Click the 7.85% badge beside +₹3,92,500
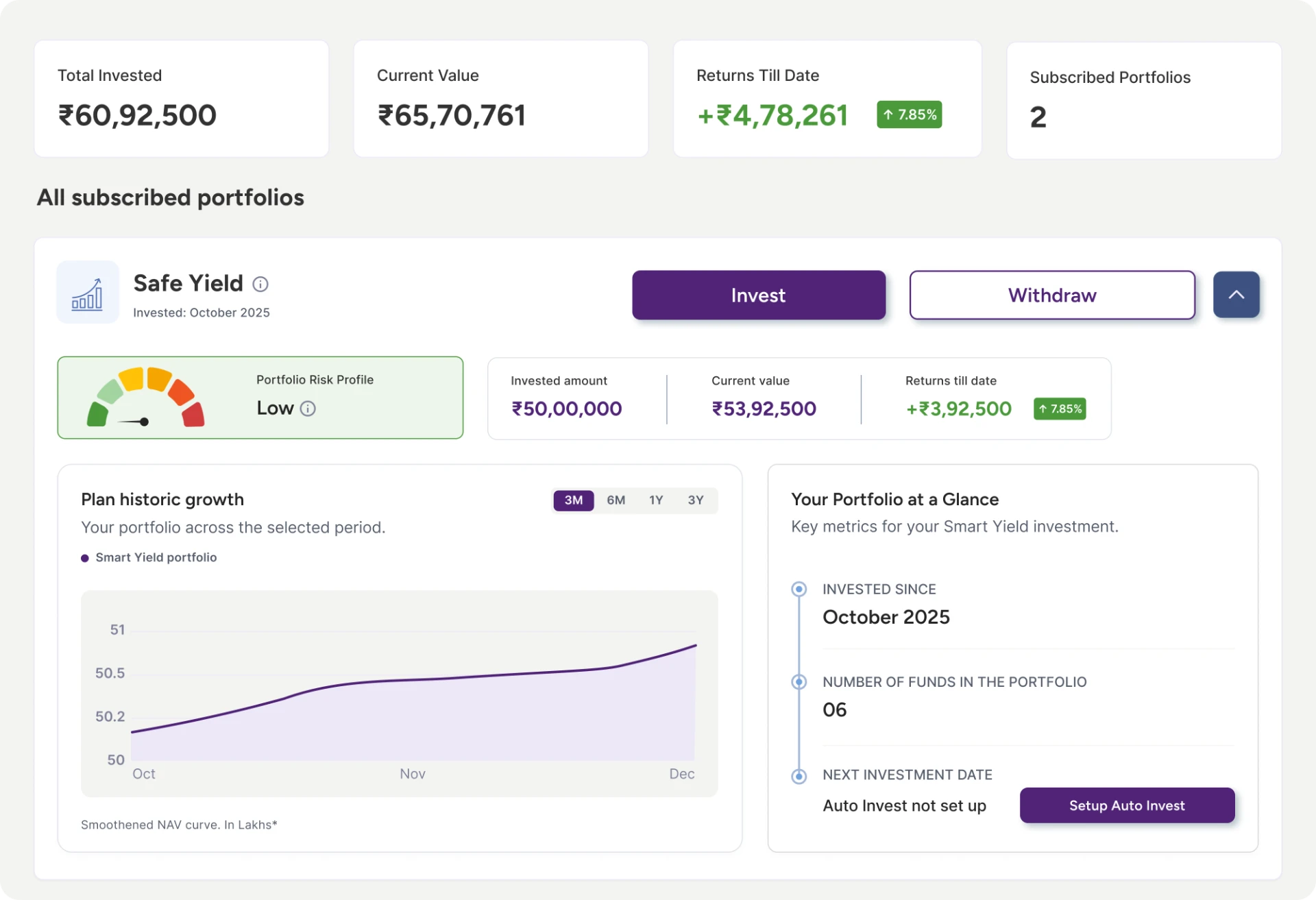Viewport: 1316px width, 900px height. (1060, 409)
